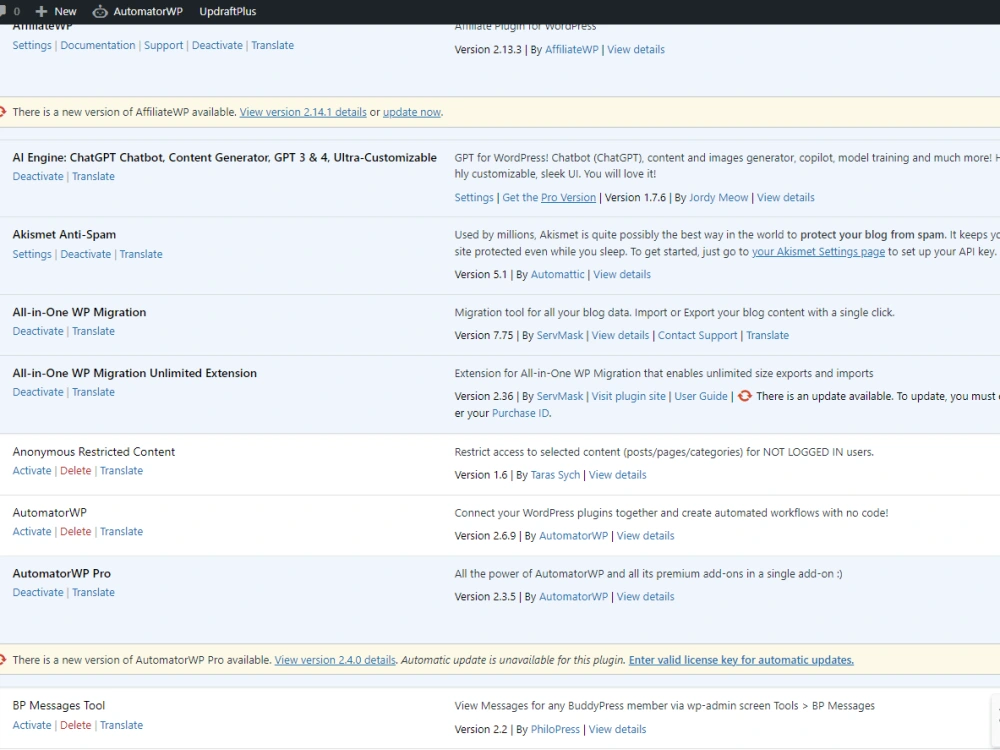Click Translate under AffiliateWP
The image size is (1000, 750).
coord(272,45)
